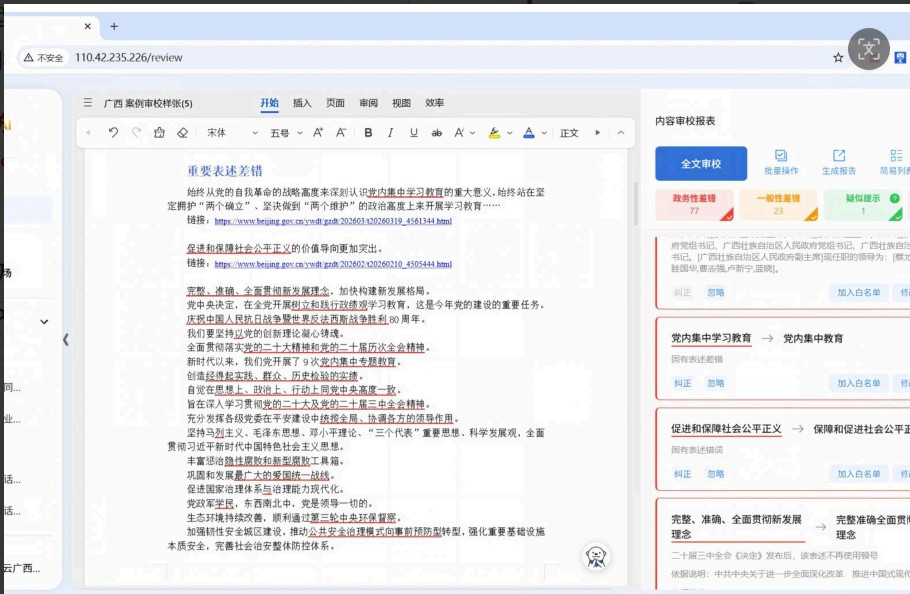This screenshot has width=910, height=594.
Task: Click the floating translate overlay icon
Action: click(868, 49)
